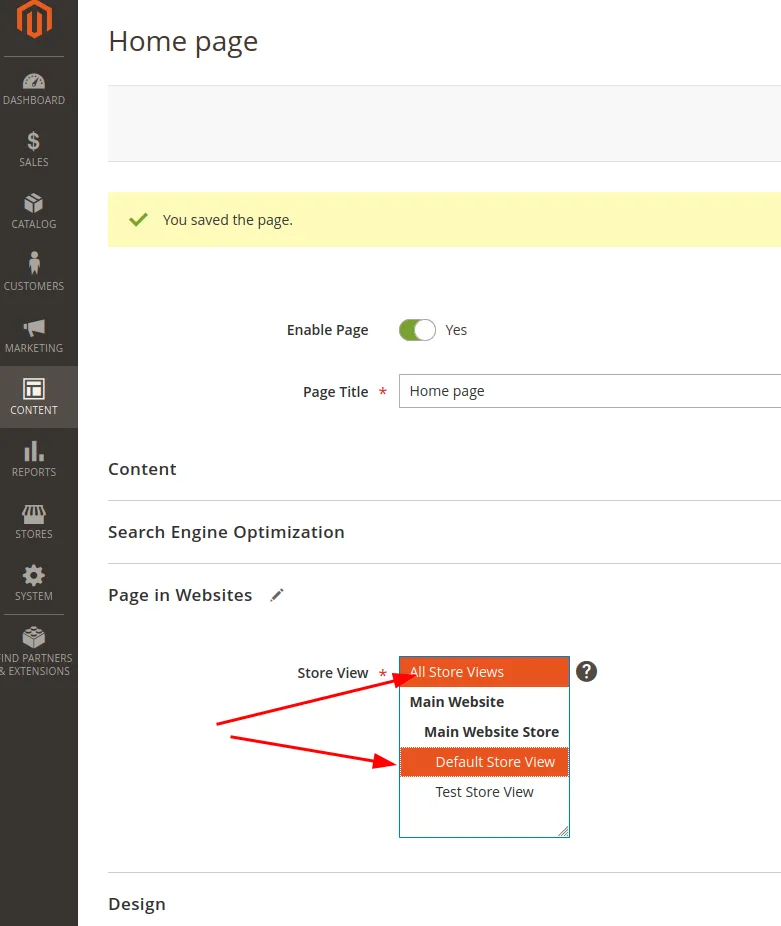Click the Store View list resize handle

563,831
